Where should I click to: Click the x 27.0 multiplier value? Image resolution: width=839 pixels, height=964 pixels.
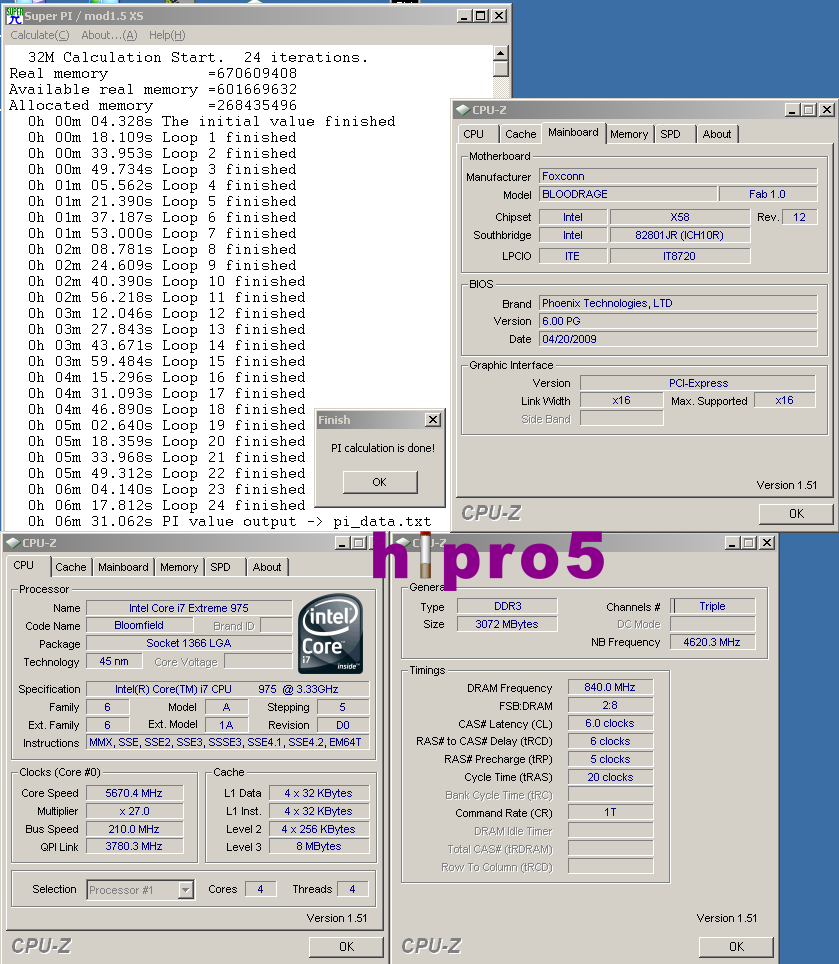click(x=134, y=811)
